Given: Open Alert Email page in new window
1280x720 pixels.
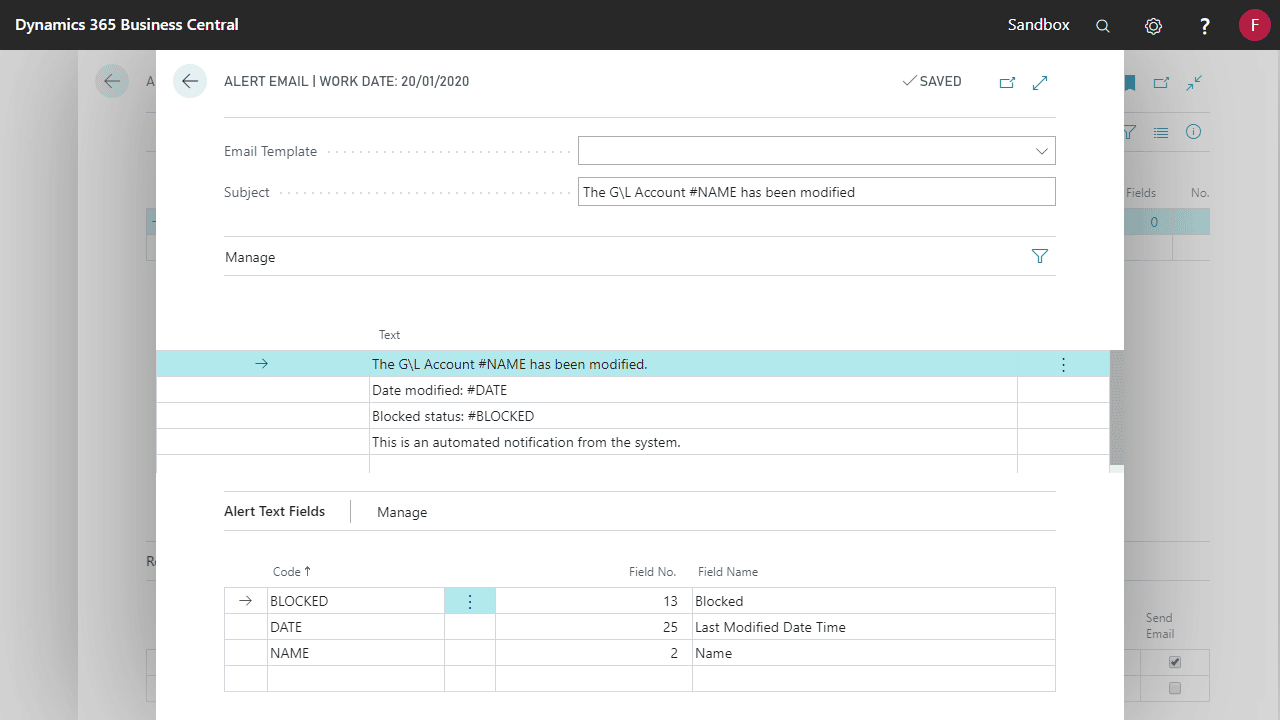Looking at the screenshot, I should pos(1007,82).
